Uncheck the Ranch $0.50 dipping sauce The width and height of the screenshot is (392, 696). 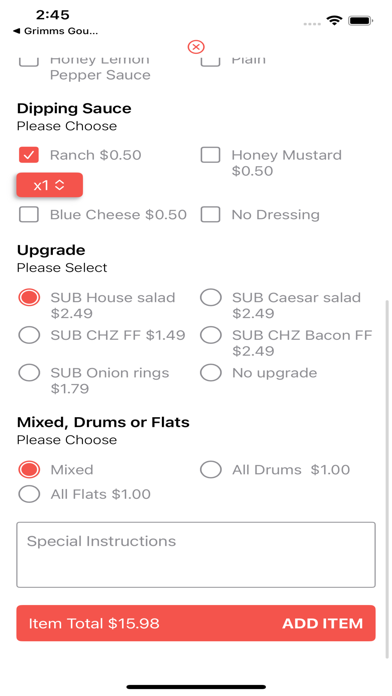point(29,155)
